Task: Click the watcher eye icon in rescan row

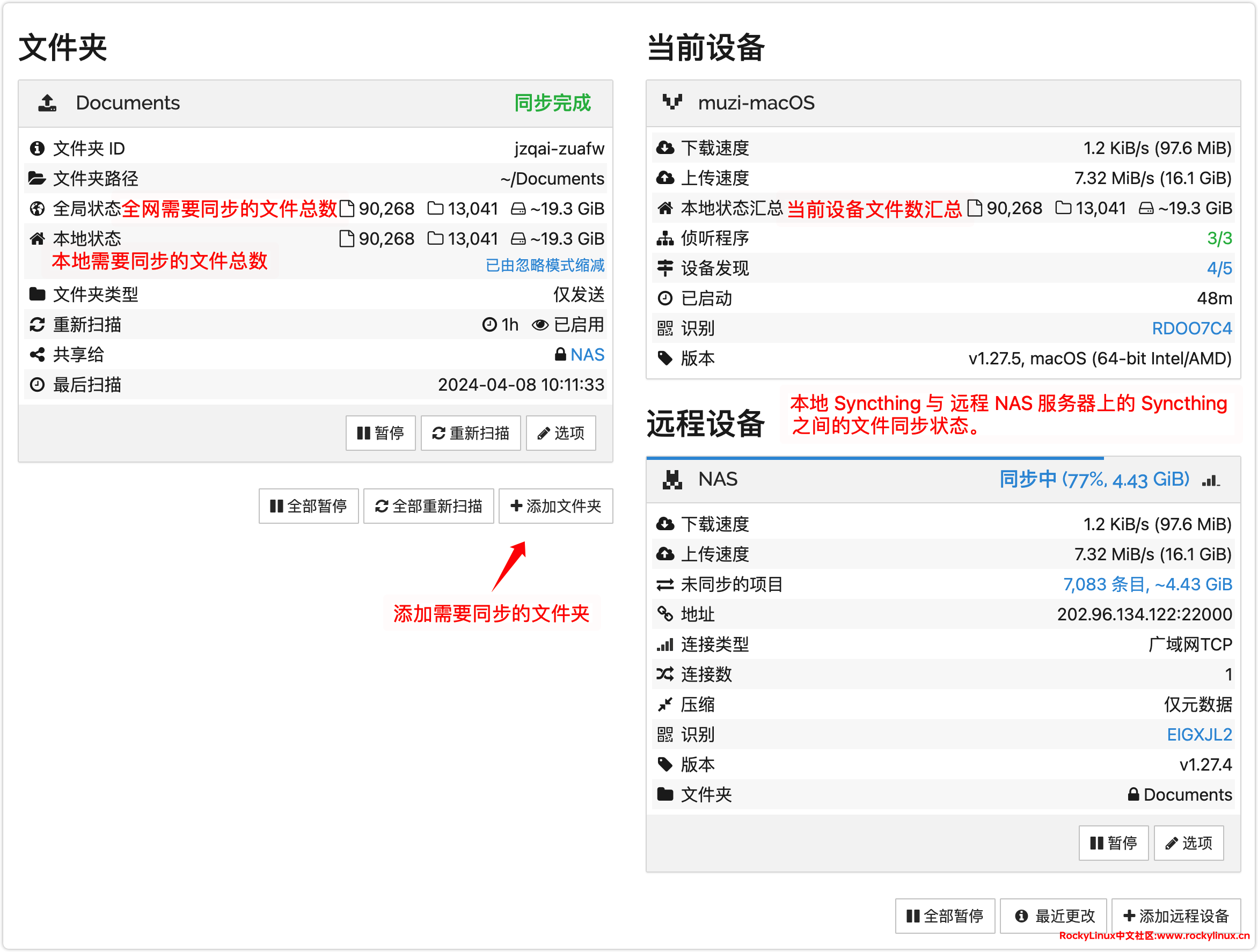Action: click(540, 325)
